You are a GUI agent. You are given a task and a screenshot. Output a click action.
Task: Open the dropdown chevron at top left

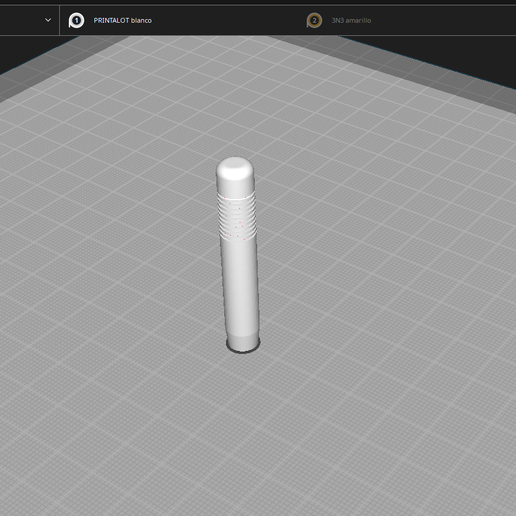[x=48, y=20]
